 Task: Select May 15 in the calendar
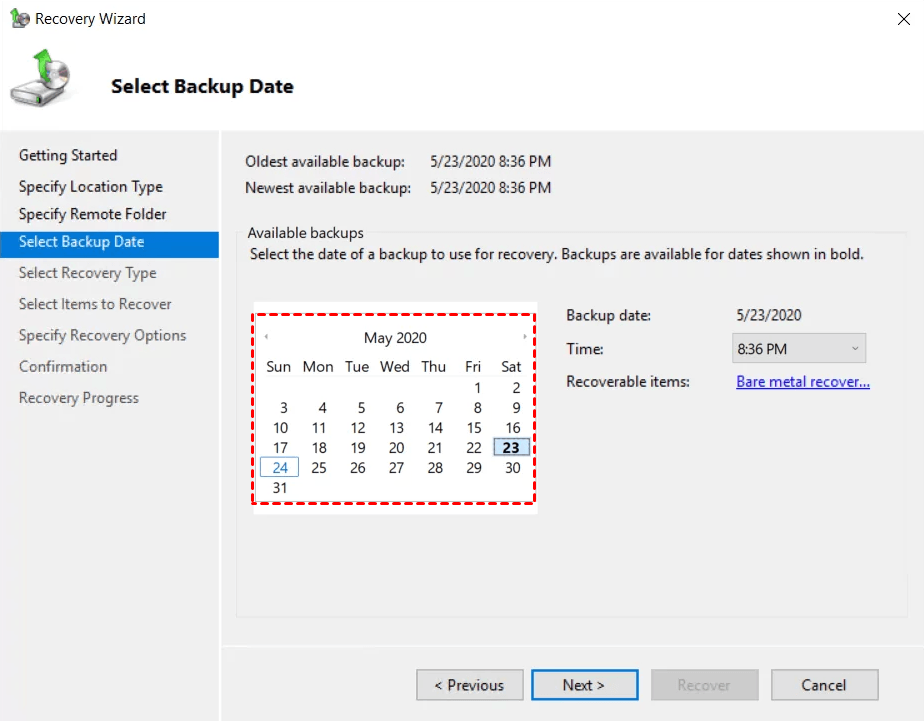pos(474,428)
